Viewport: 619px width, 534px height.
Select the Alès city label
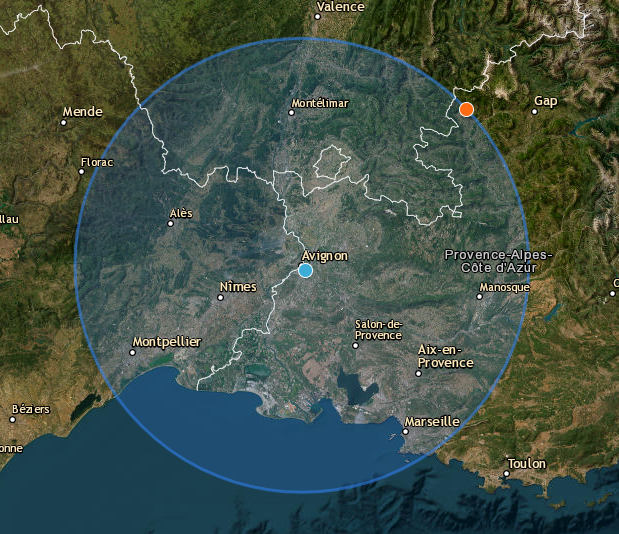tap(181, 213)
